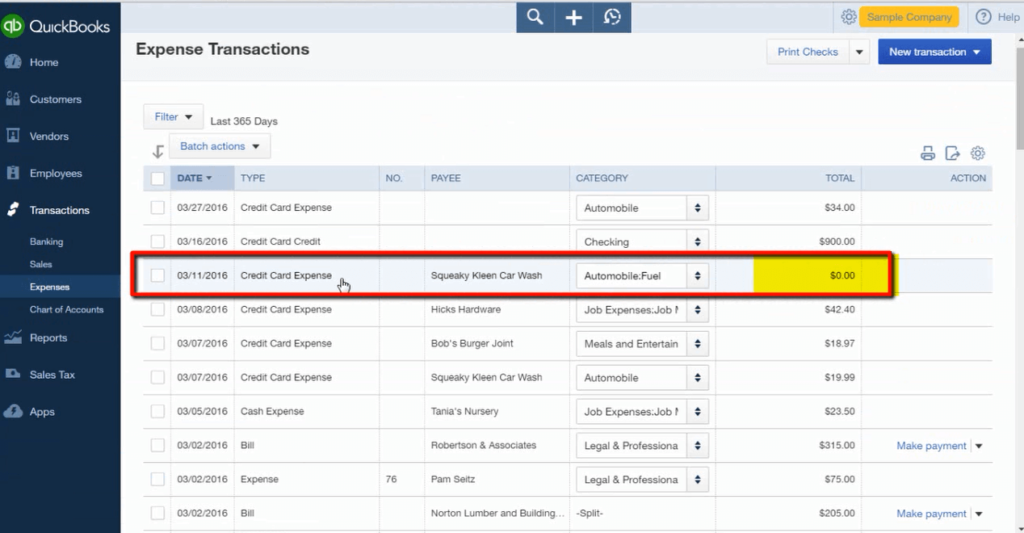Click the Help question mark icon

[983, 17]
